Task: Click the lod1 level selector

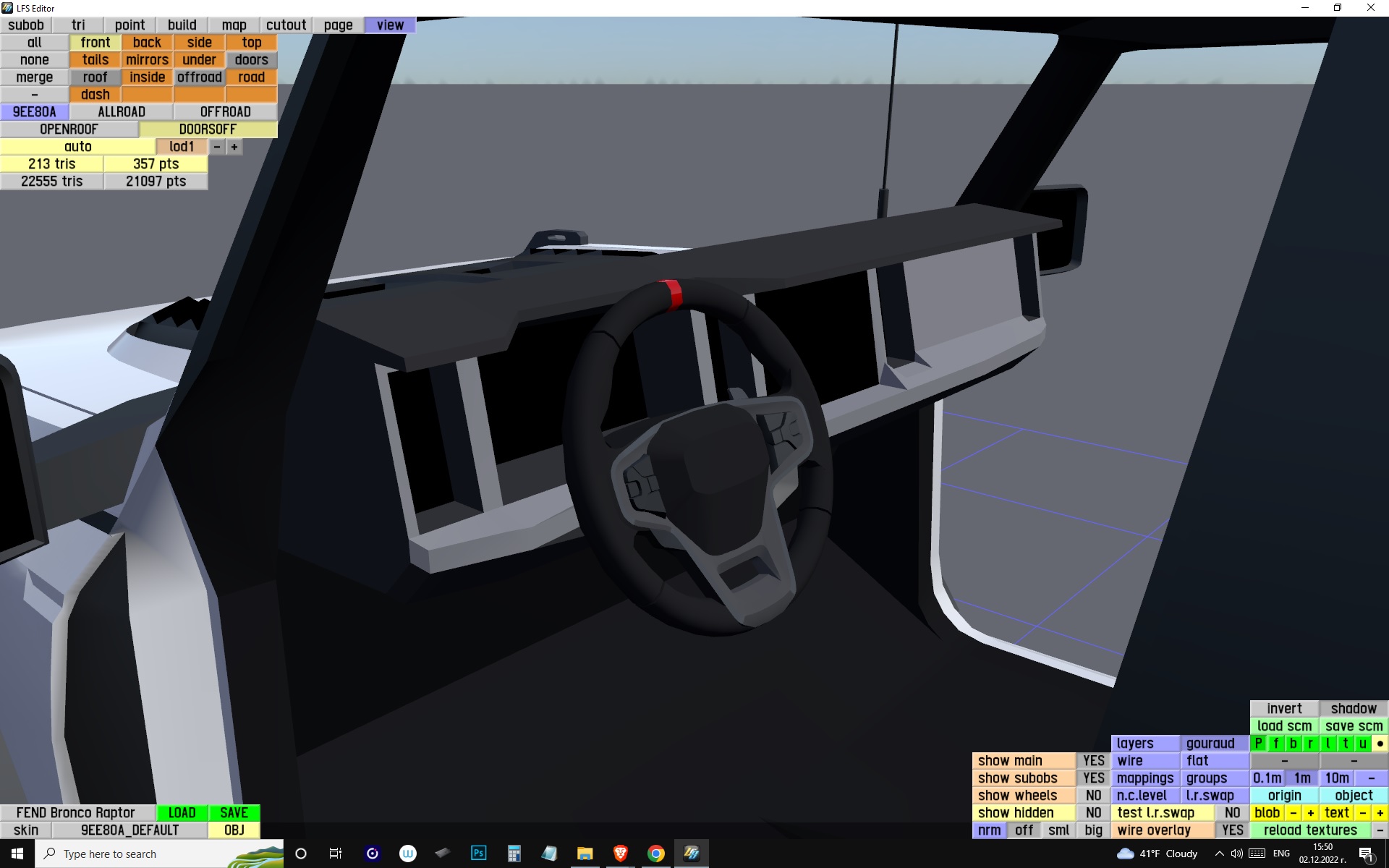Action: (182, 147)
